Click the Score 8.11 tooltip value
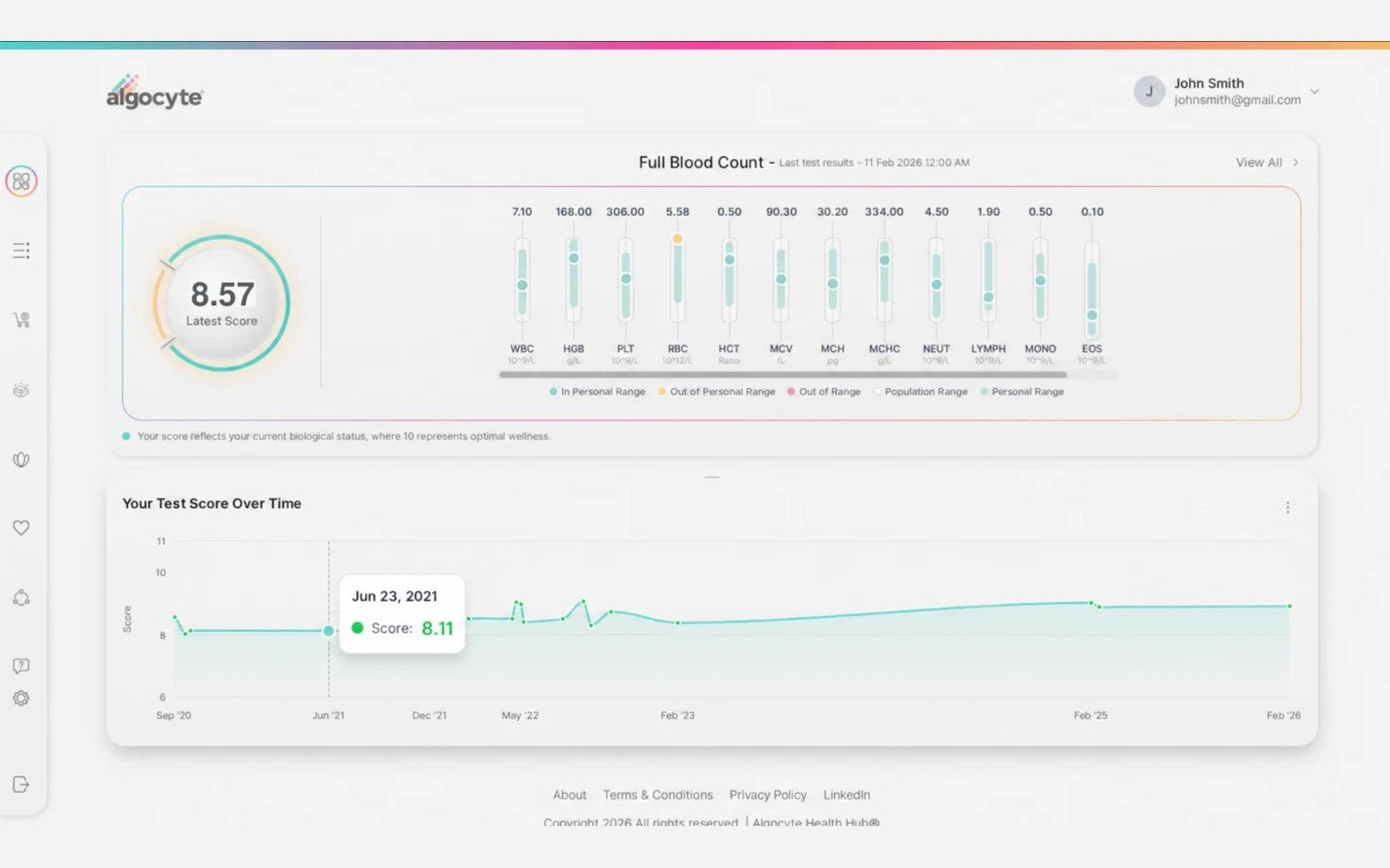1390x868 pixels. click(437, 628)
